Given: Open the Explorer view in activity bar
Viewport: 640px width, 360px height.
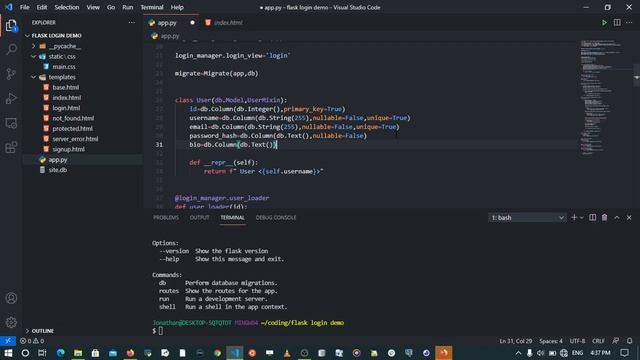Looking at the screenshot, I should [11, 26].
